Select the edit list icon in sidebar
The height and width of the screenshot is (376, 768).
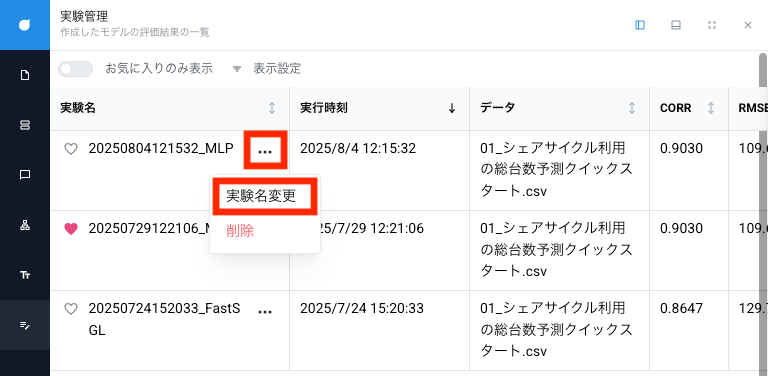[24, 325]
